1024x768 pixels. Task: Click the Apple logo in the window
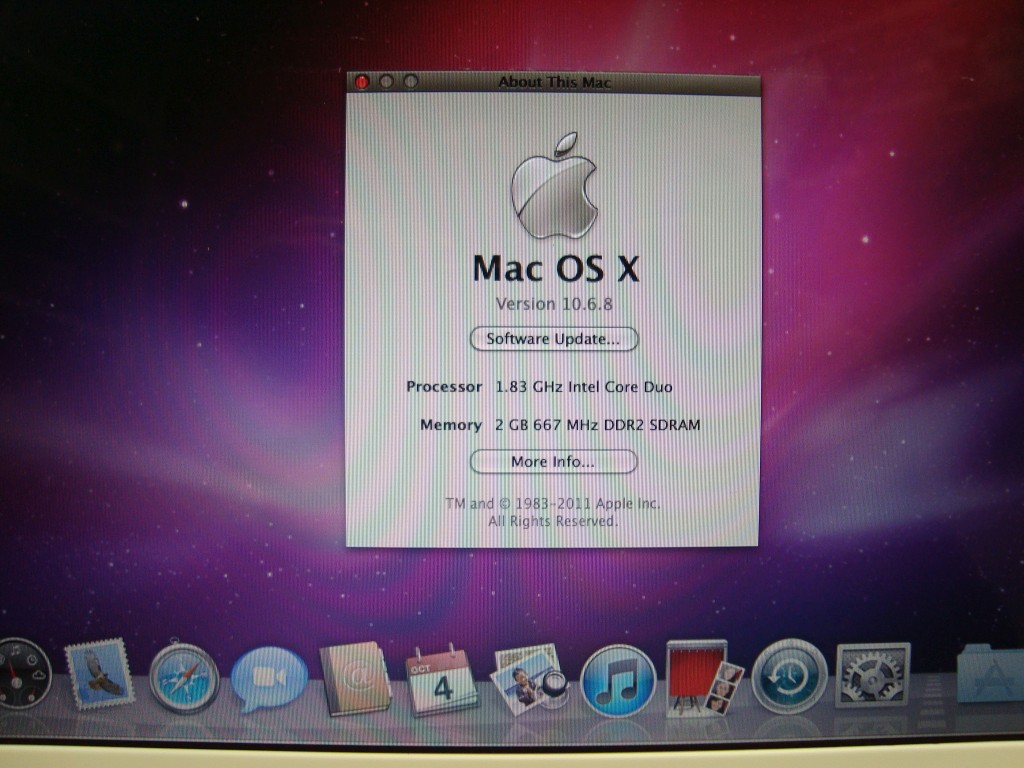(554, 186)
